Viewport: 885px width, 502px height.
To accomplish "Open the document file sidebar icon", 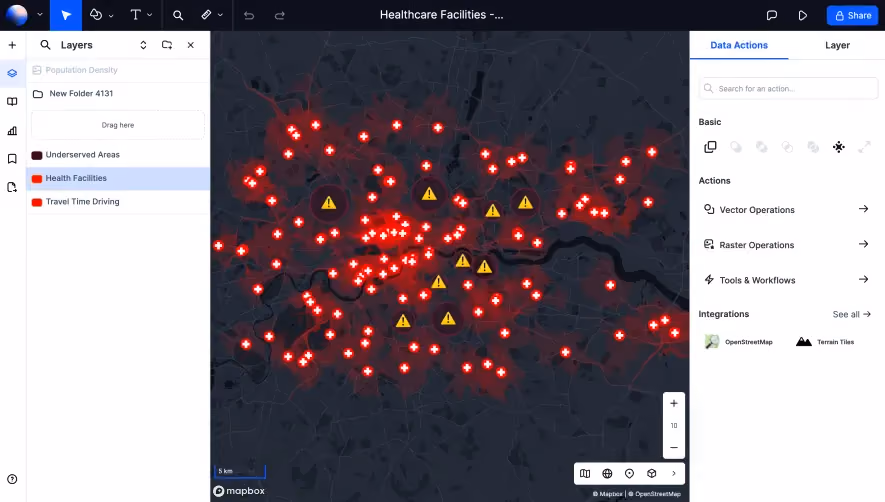I will 12,187.
